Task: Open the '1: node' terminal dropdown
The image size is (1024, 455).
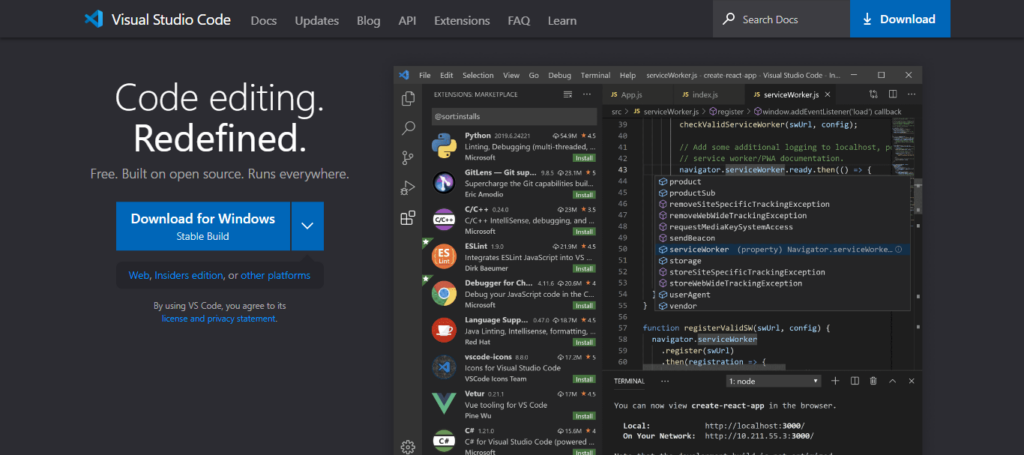Action: 773,381
